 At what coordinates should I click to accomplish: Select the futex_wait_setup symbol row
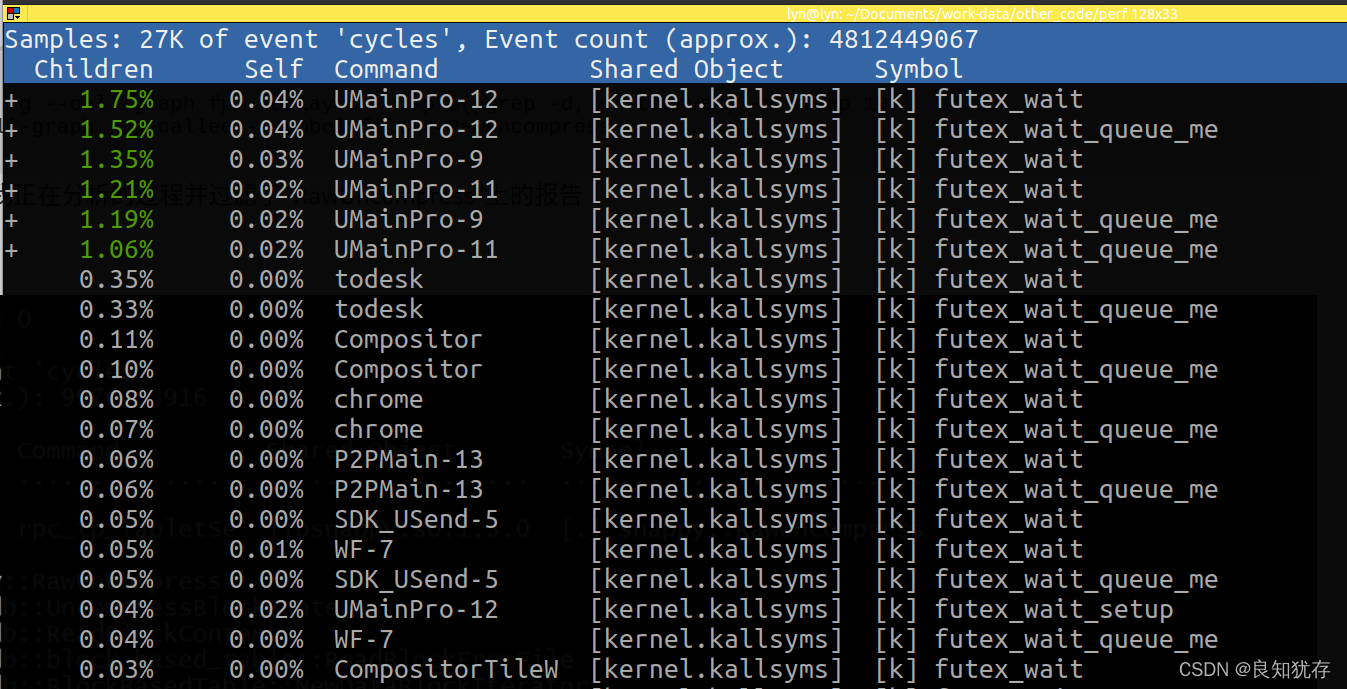click(1054, 610)
